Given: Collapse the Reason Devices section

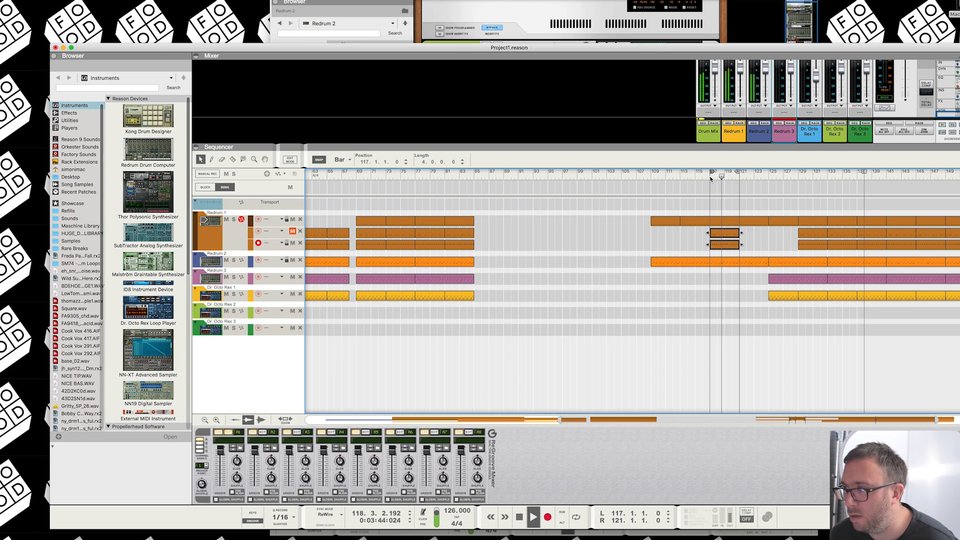Looking at the screenshot, I should click(108, 98).
